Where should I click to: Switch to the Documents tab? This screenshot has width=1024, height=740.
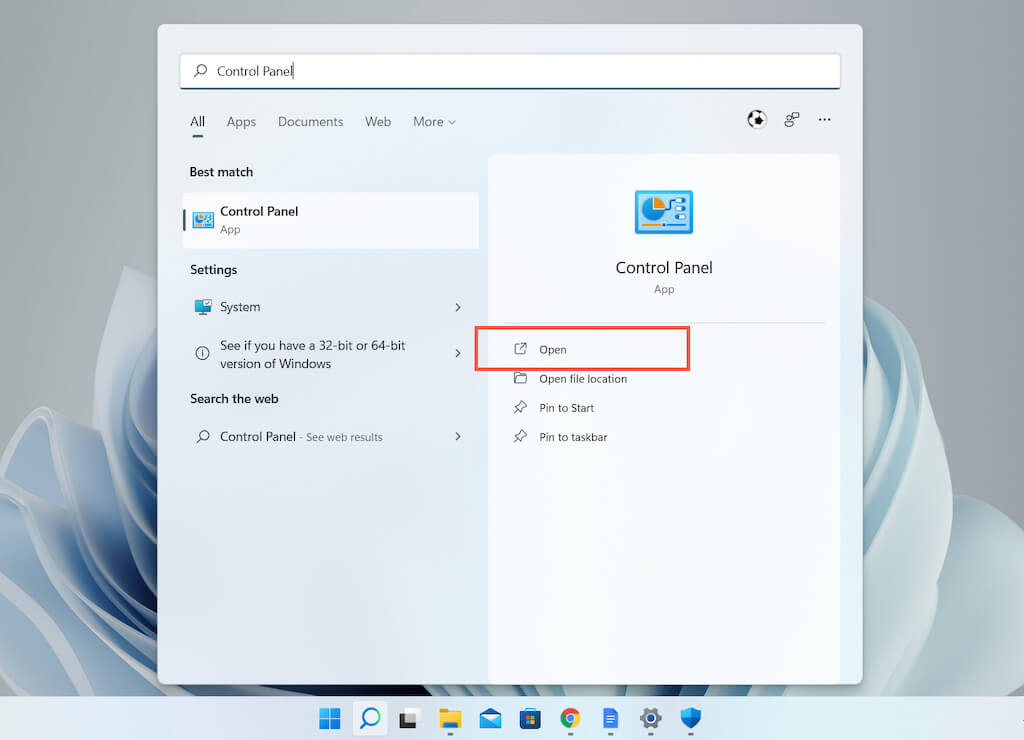pyautogui.click(x=310, y=121)
